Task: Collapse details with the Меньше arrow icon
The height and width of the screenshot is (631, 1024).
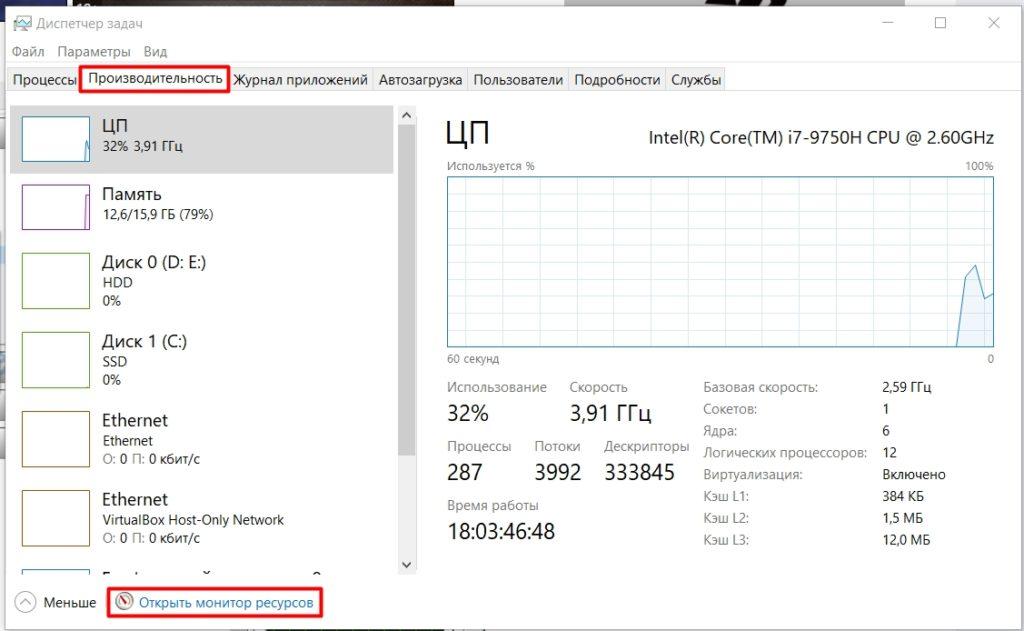Action: tap(25, 602)
